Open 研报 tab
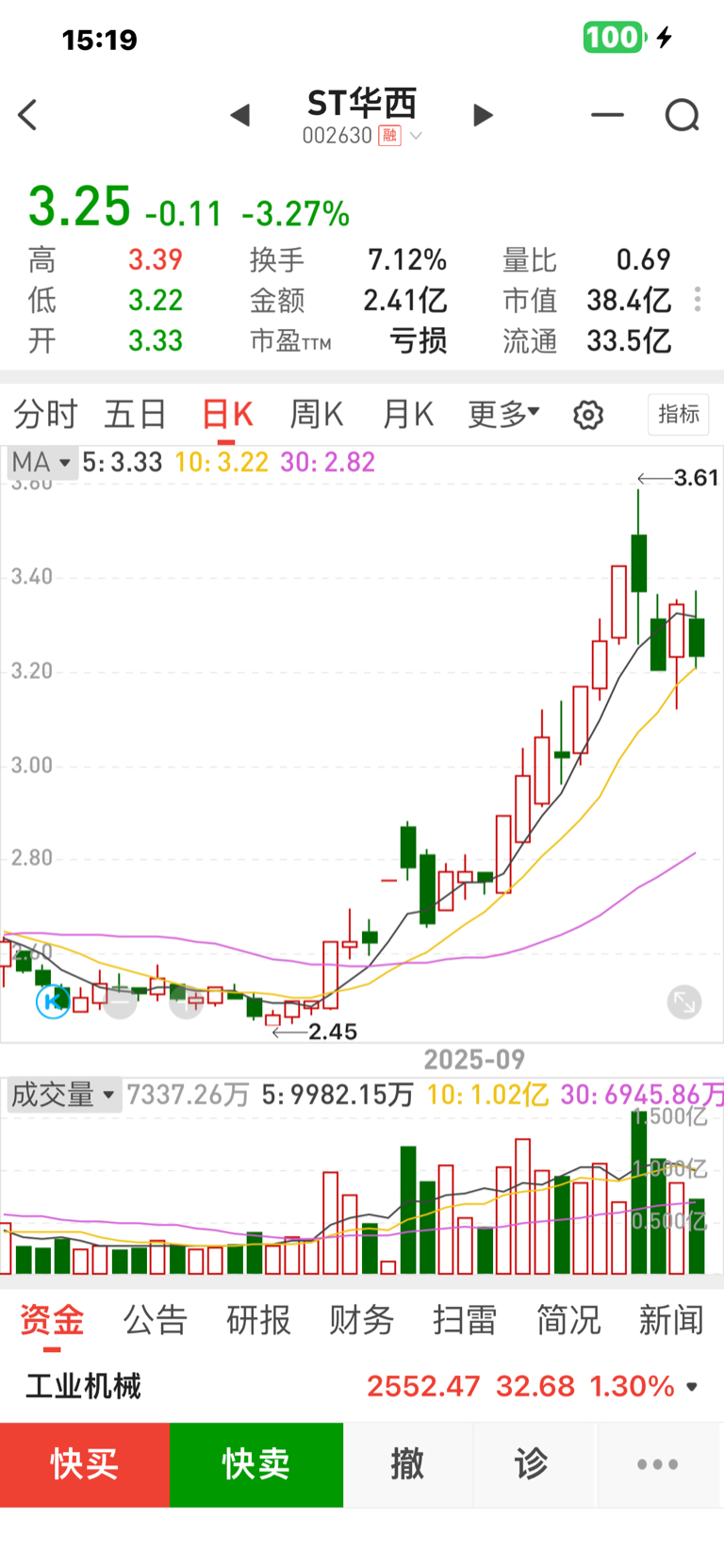This screenshot has height=1568, width=724. tap(258, 1320)
